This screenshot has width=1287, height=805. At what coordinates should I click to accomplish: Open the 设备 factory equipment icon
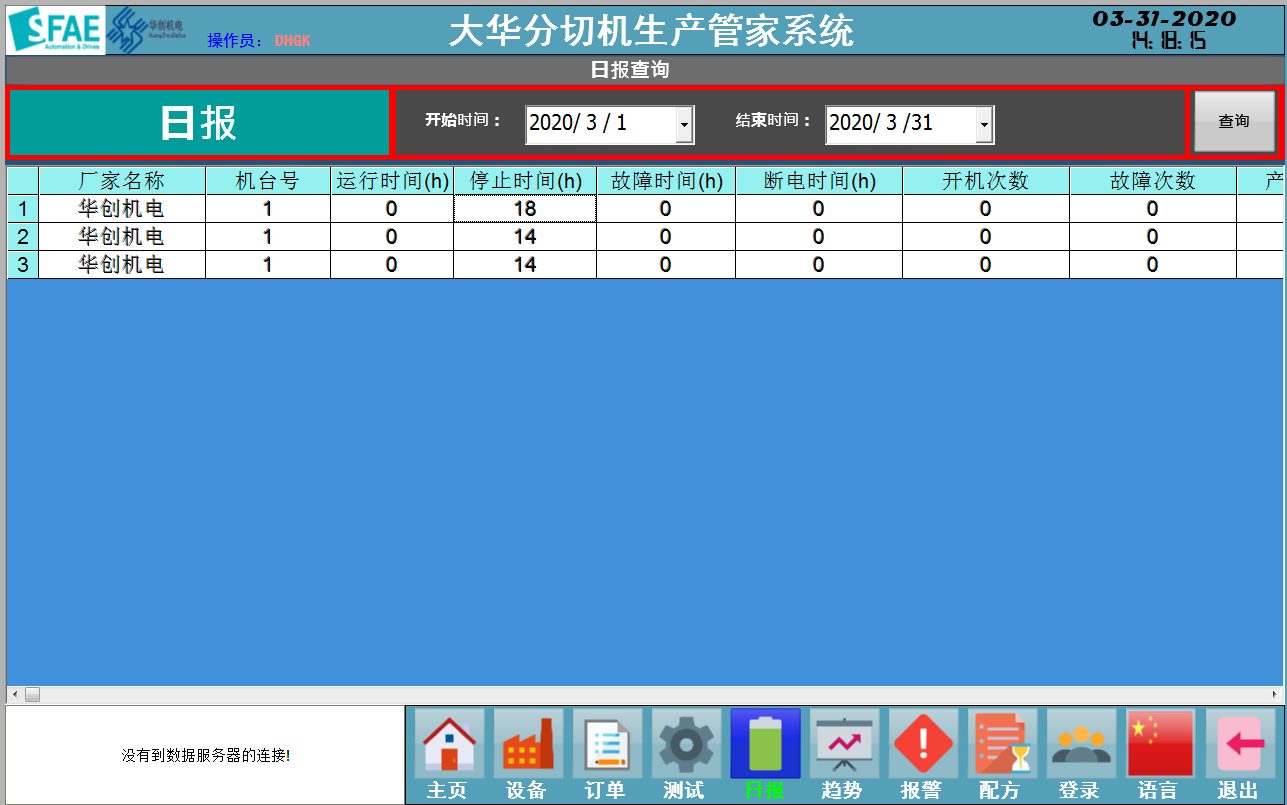pos(528,744)
